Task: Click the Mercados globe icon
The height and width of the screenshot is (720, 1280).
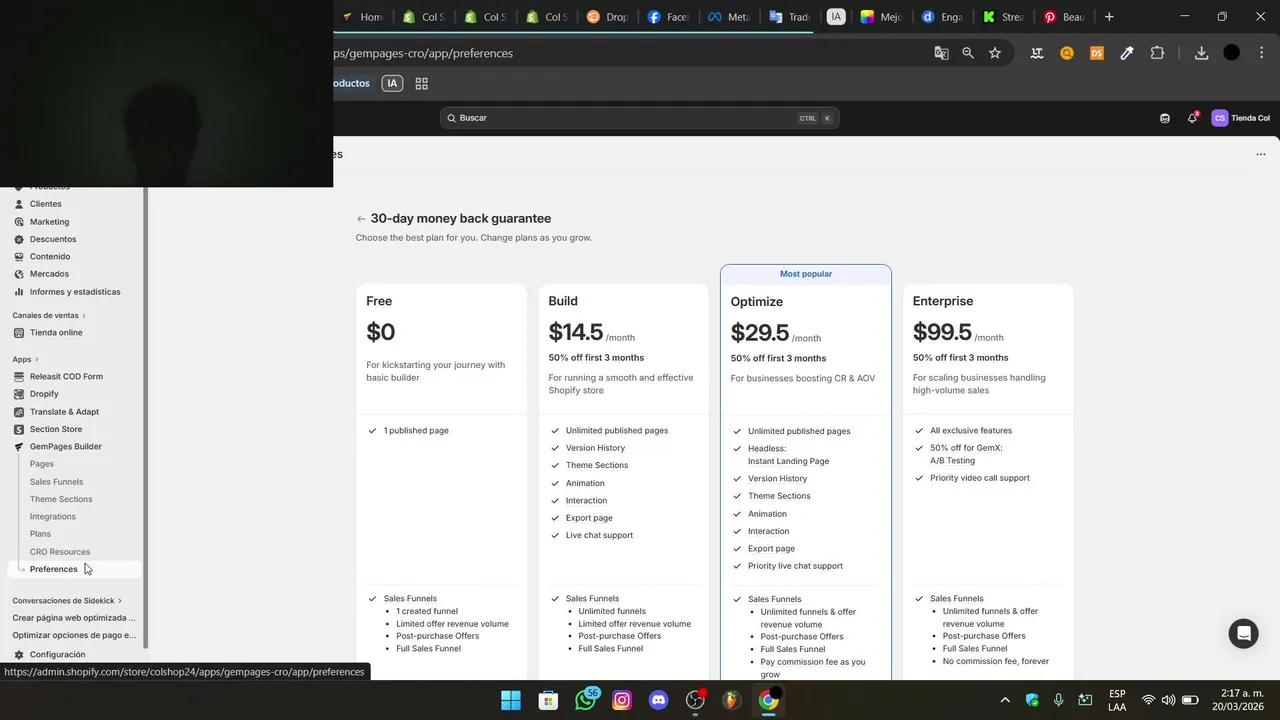Action: (x=19, y=274)
